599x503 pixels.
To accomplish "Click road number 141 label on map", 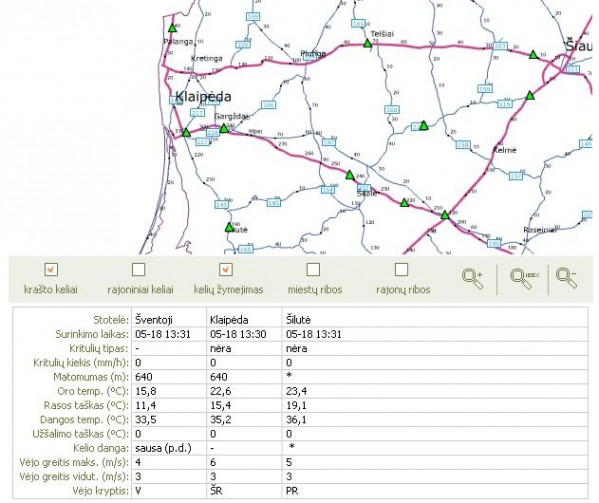I will tap(222, 205).
